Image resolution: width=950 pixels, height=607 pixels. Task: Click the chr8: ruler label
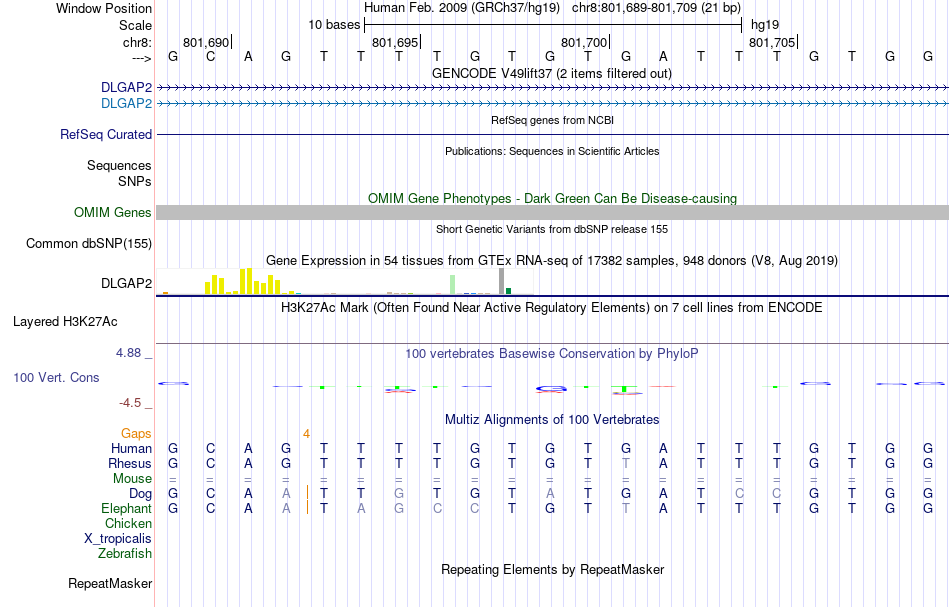point(137,42)
